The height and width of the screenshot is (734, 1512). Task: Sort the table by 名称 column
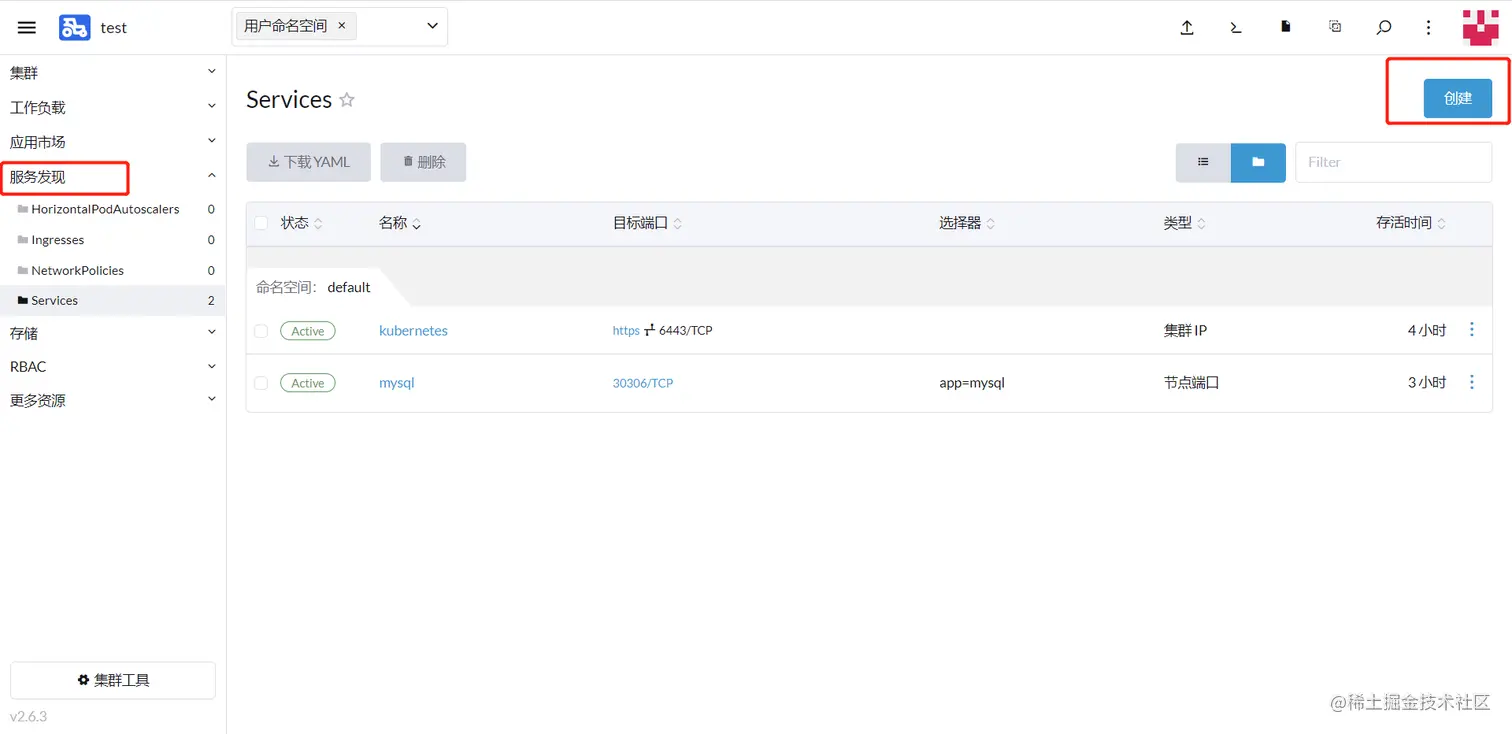[x=400, y=223]
